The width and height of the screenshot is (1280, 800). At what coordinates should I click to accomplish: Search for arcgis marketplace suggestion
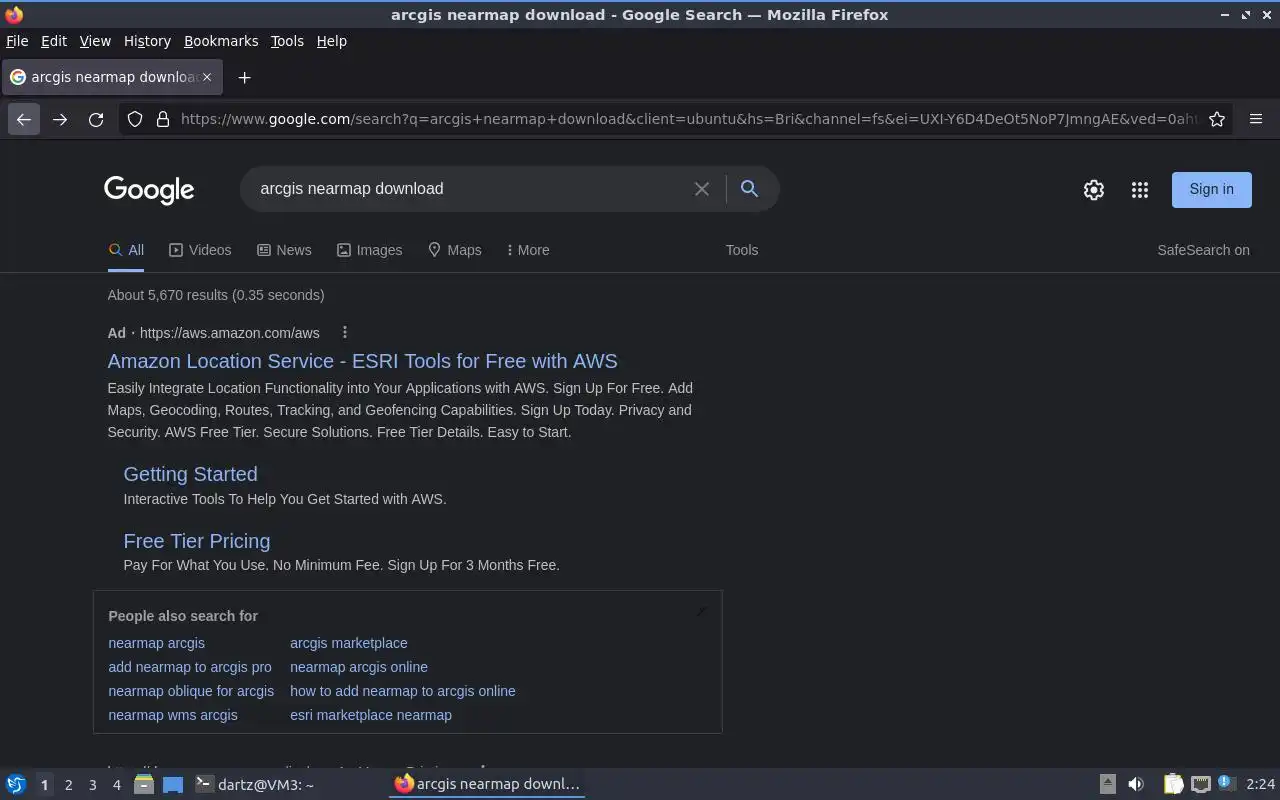pos(349,643)
